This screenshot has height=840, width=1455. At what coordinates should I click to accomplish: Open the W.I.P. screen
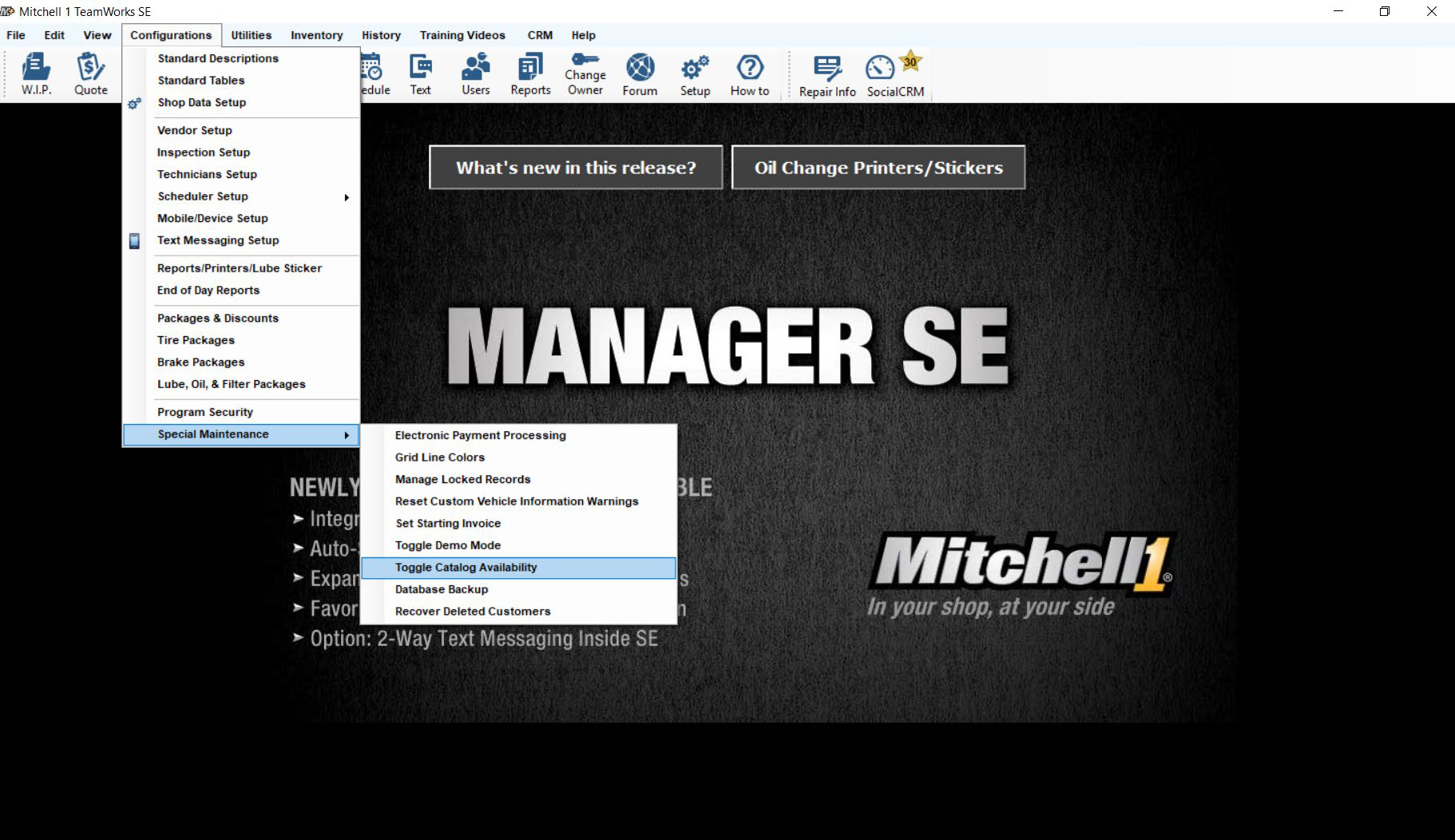pos(35,73)
